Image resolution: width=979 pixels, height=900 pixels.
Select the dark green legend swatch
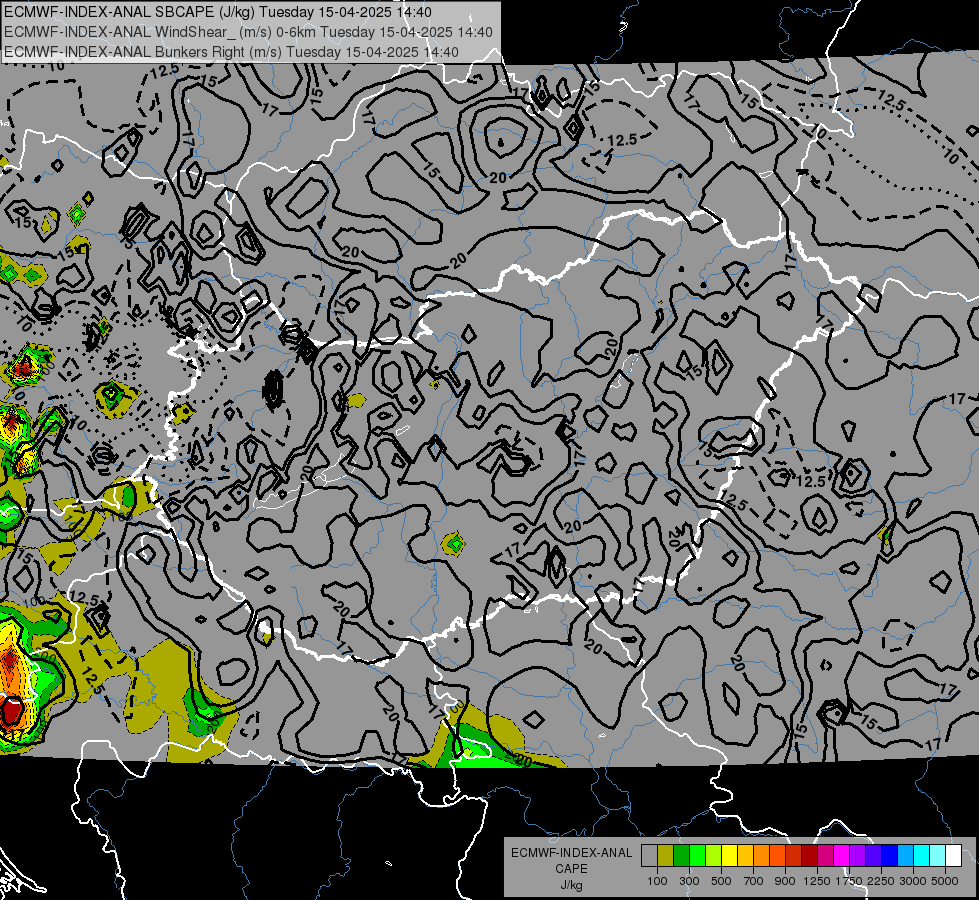681,856
